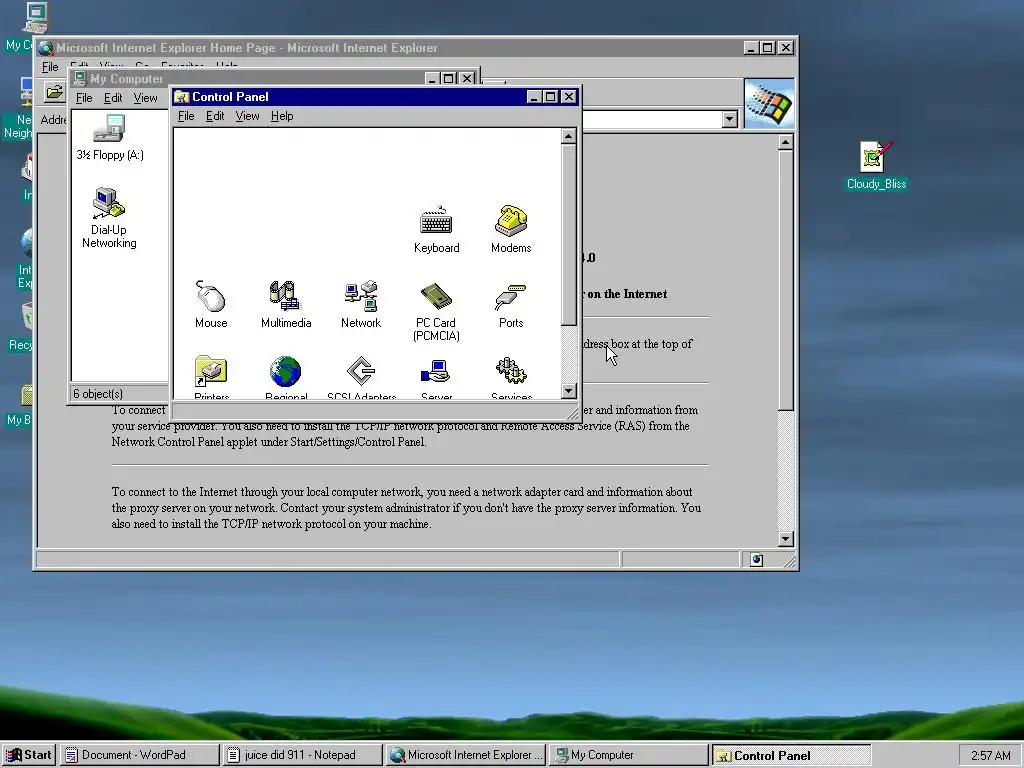Click Internet Explorer scrollbar down arrow

click(786, 539)
